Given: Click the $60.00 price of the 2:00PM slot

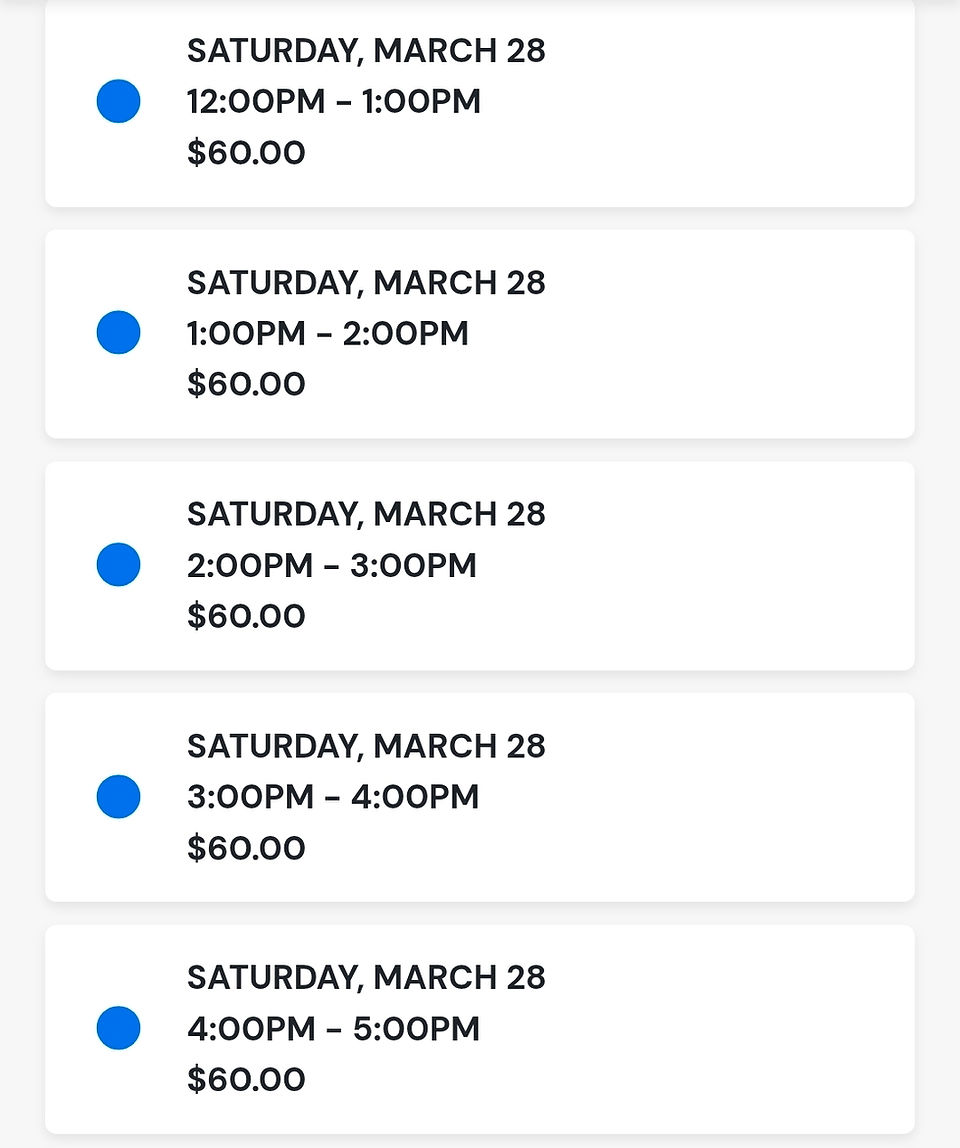Looking at the screenshot, I should [x=246, y=616].
